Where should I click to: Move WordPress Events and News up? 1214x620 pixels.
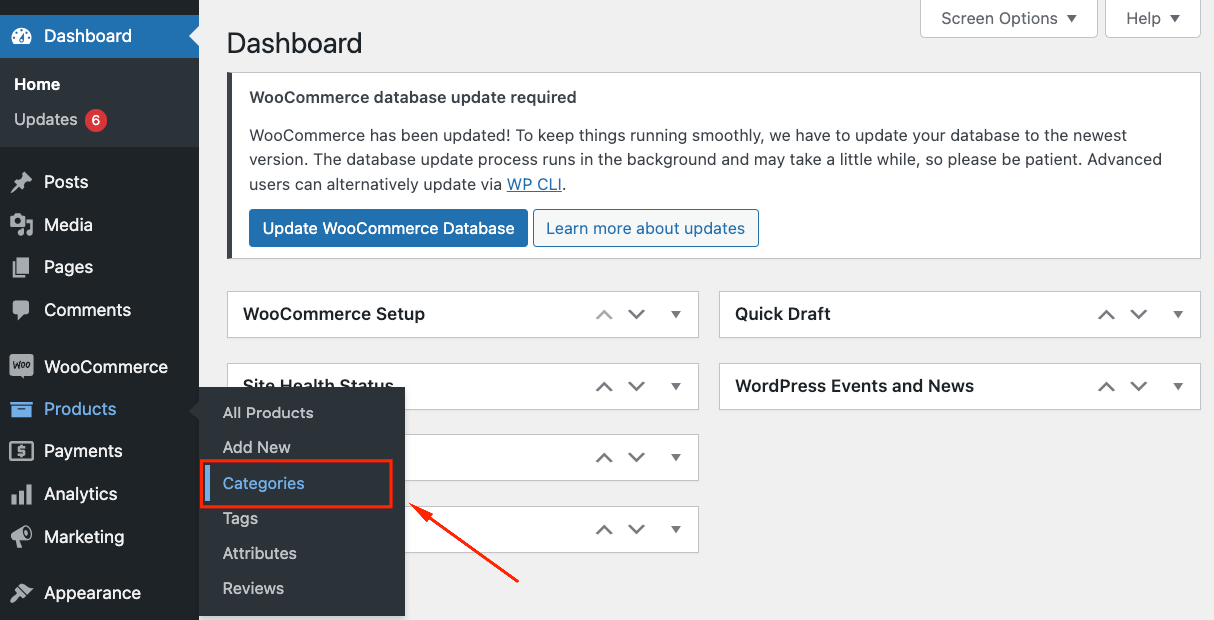pyautogui.click(x=1106, y=386)
